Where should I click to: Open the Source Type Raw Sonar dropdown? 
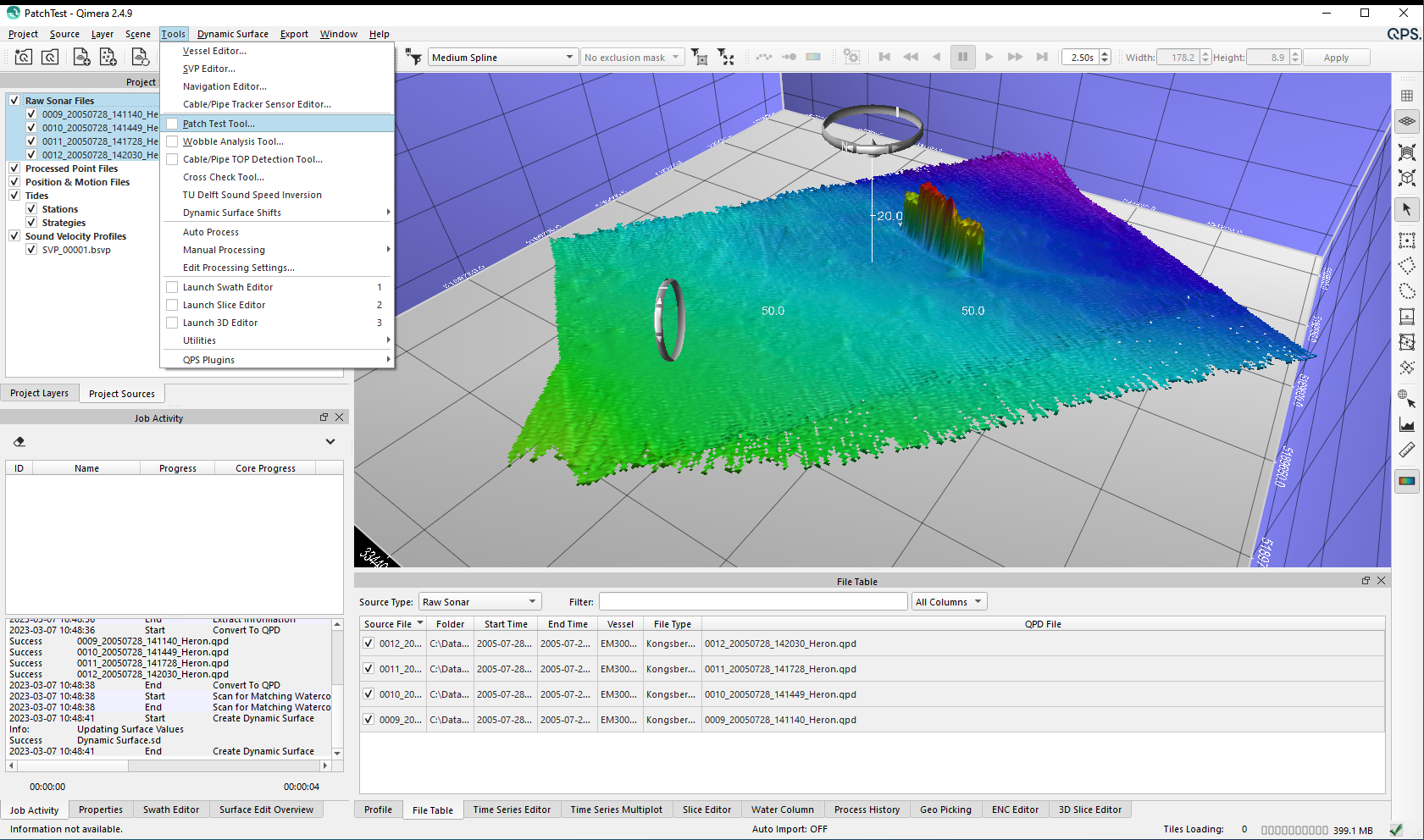[x=479, y=602]
